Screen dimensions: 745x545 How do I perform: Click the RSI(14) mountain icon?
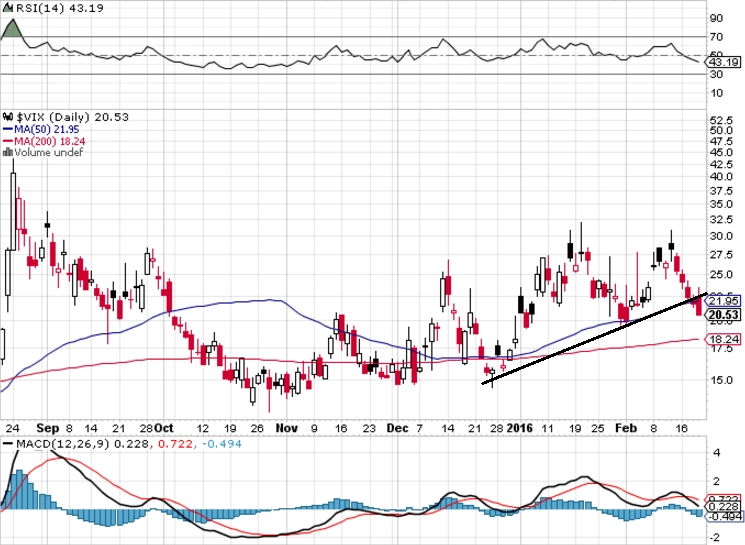tap(9, 8)
